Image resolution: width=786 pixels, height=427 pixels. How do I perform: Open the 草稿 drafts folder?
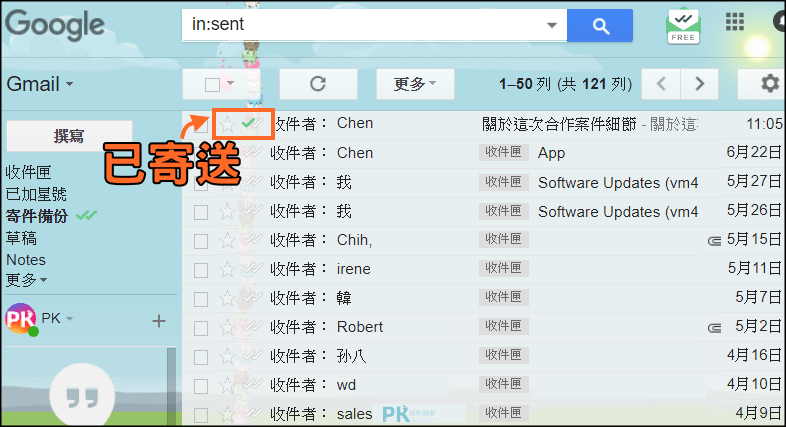click(21, 238)
